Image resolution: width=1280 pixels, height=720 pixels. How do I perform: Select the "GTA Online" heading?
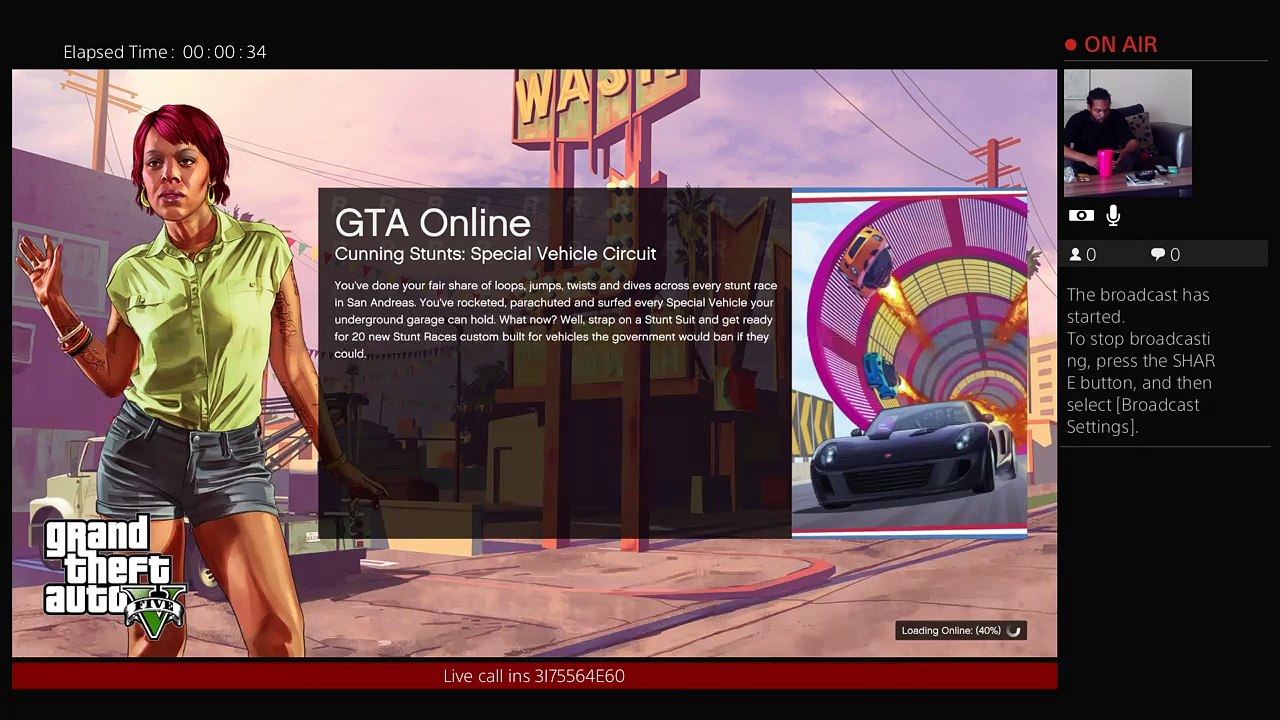[x=432, y=223]
